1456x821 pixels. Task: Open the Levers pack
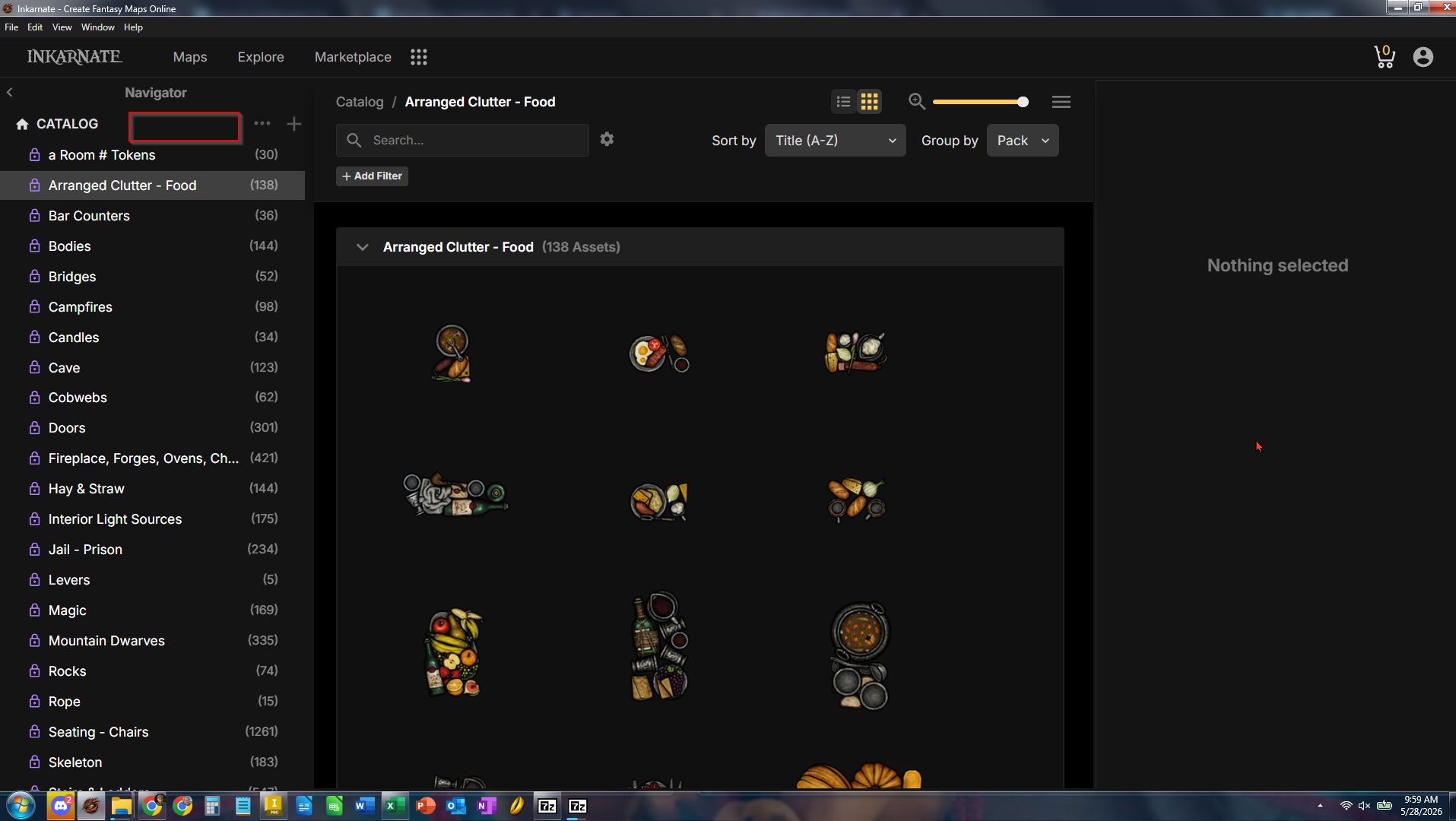pyautogui.click(x=152, y=580)
